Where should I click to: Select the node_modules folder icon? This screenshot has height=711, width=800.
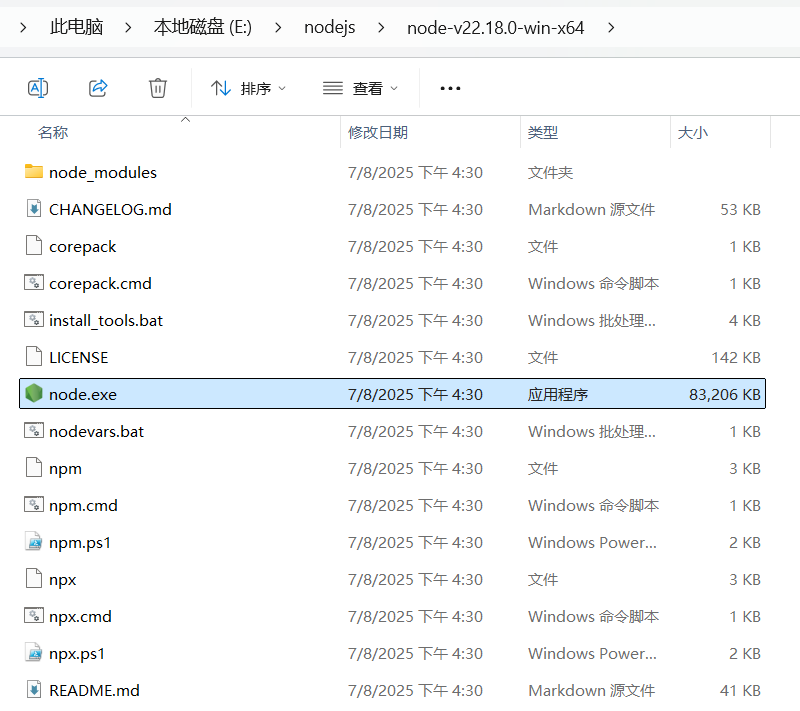pyautogui.click(x=34, y=172)
